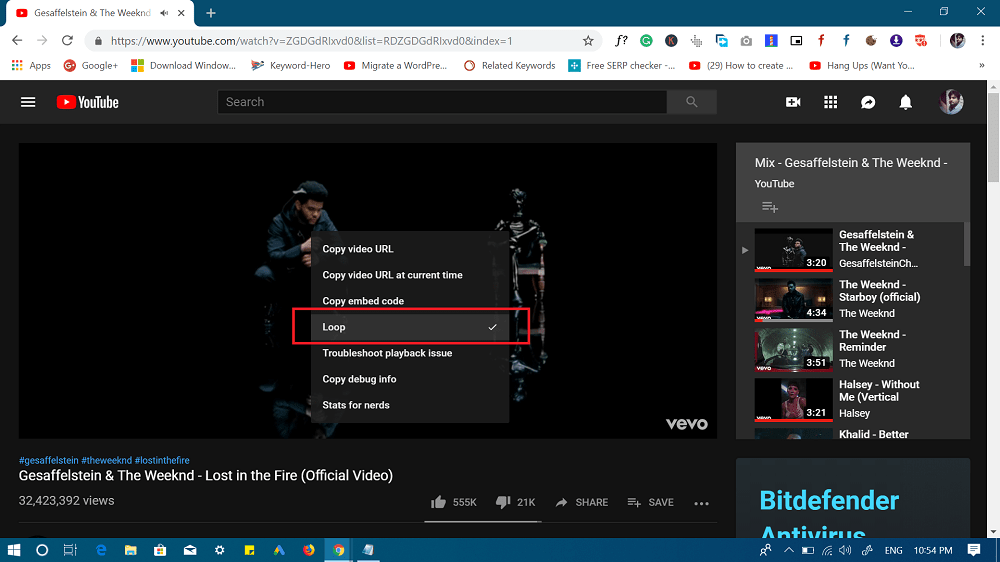Mute audio icon on the YouTube tab
1000x562 pixels.
(x=165, y=13)
